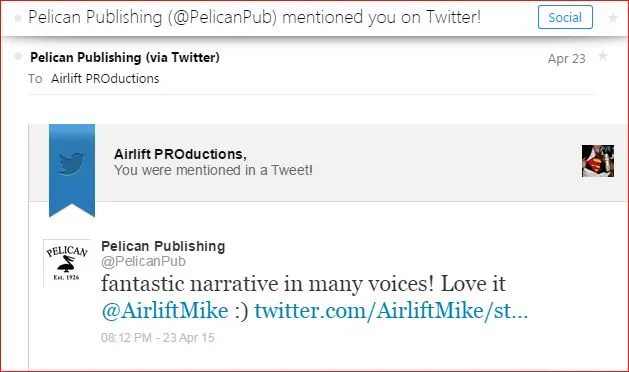Click the Pelican Publishing tweet author name
Image resolution: width=629 pixels, height=372 pixels.
pos(163,246)
